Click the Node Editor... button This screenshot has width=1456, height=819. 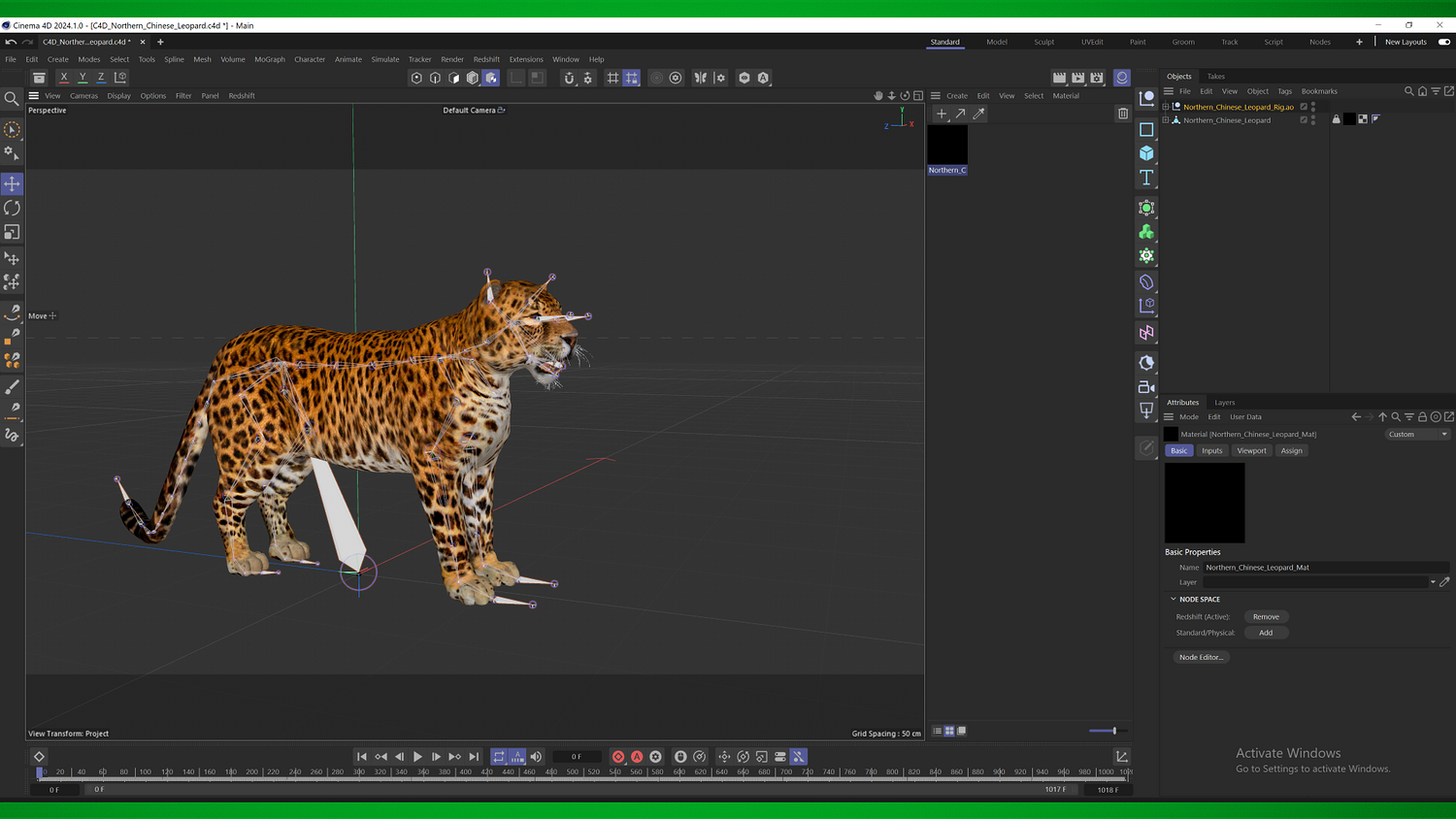tap(1201, 657)
